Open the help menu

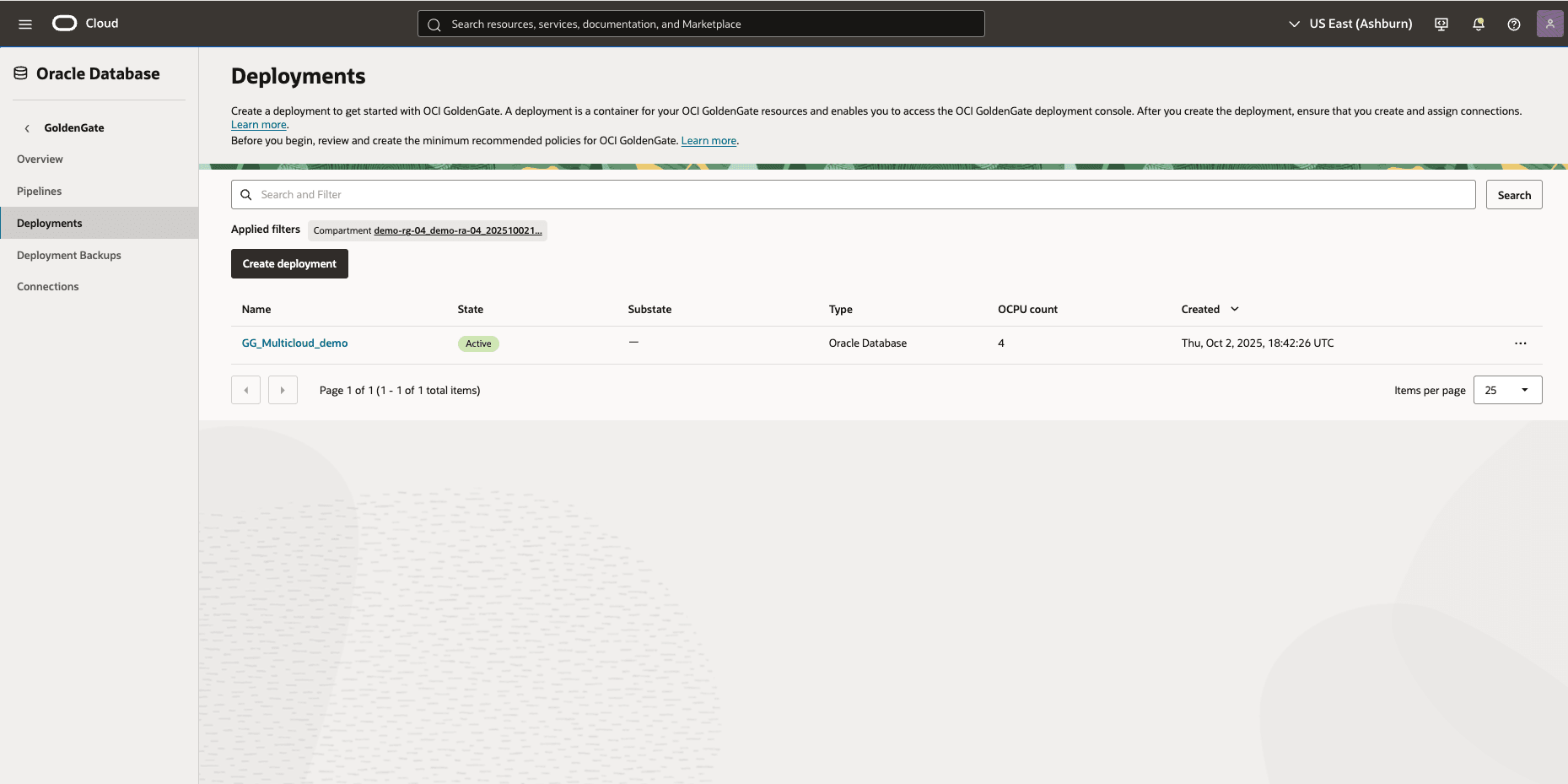pyautogui.click(x=1513, y=24)
